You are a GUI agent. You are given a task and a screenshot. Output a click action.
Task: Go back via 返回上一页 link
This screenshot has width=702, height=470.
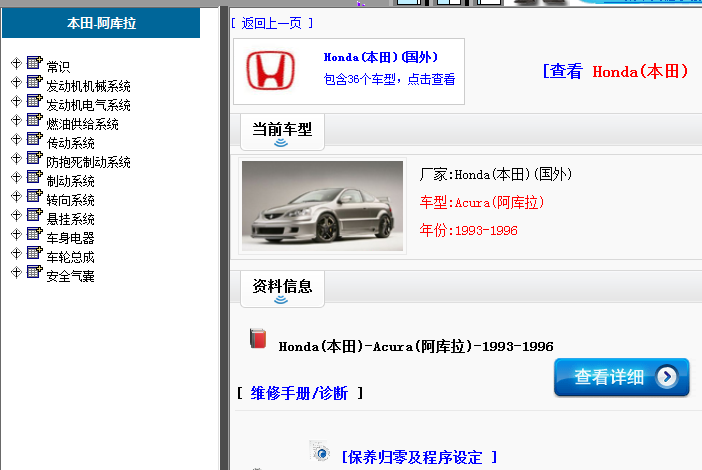click(272, 23)
